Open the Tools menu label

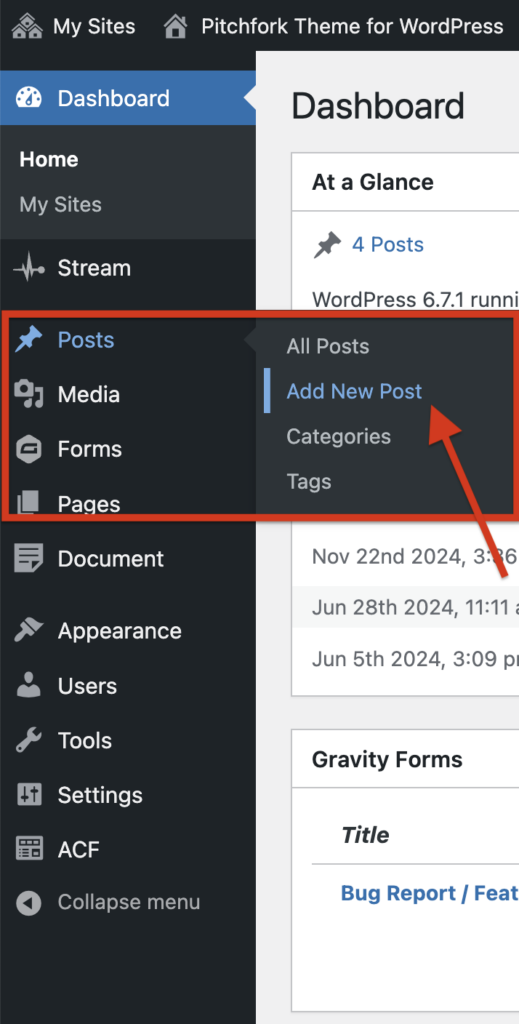tap(84, 741)
